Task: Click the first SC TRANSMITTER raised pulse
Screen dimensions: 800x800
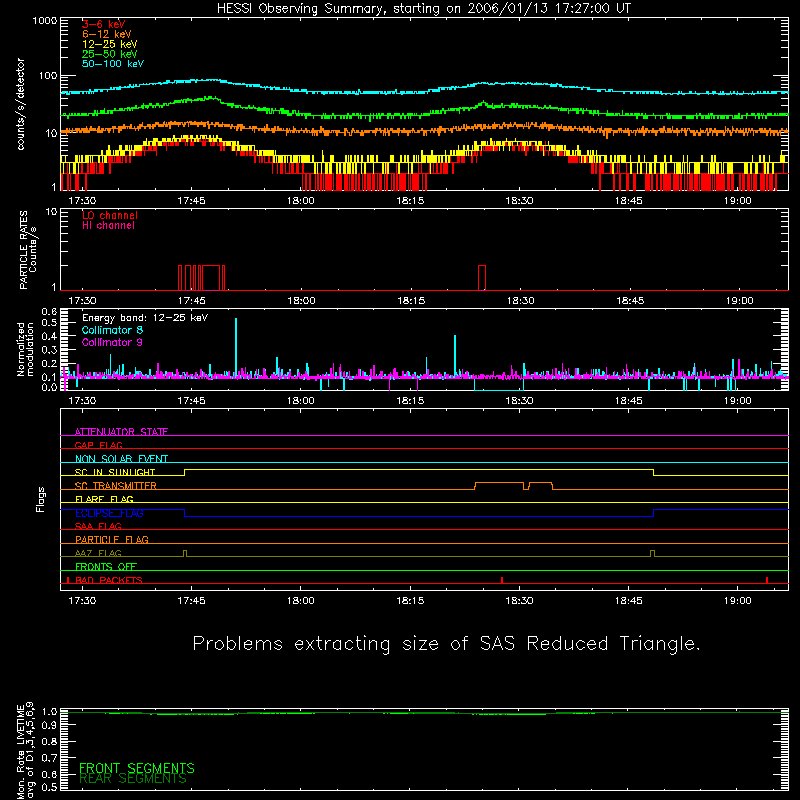Action: [x=499, y=486]
